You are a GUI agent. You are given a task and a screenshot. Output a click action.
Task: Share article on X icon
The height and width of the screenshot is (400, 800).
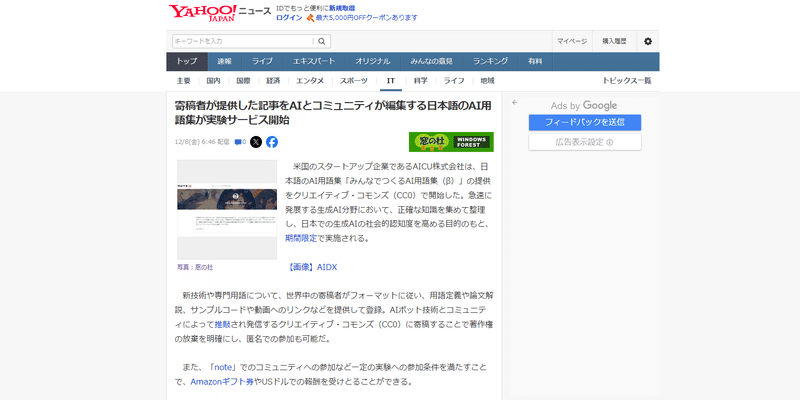tap(256, 142)
